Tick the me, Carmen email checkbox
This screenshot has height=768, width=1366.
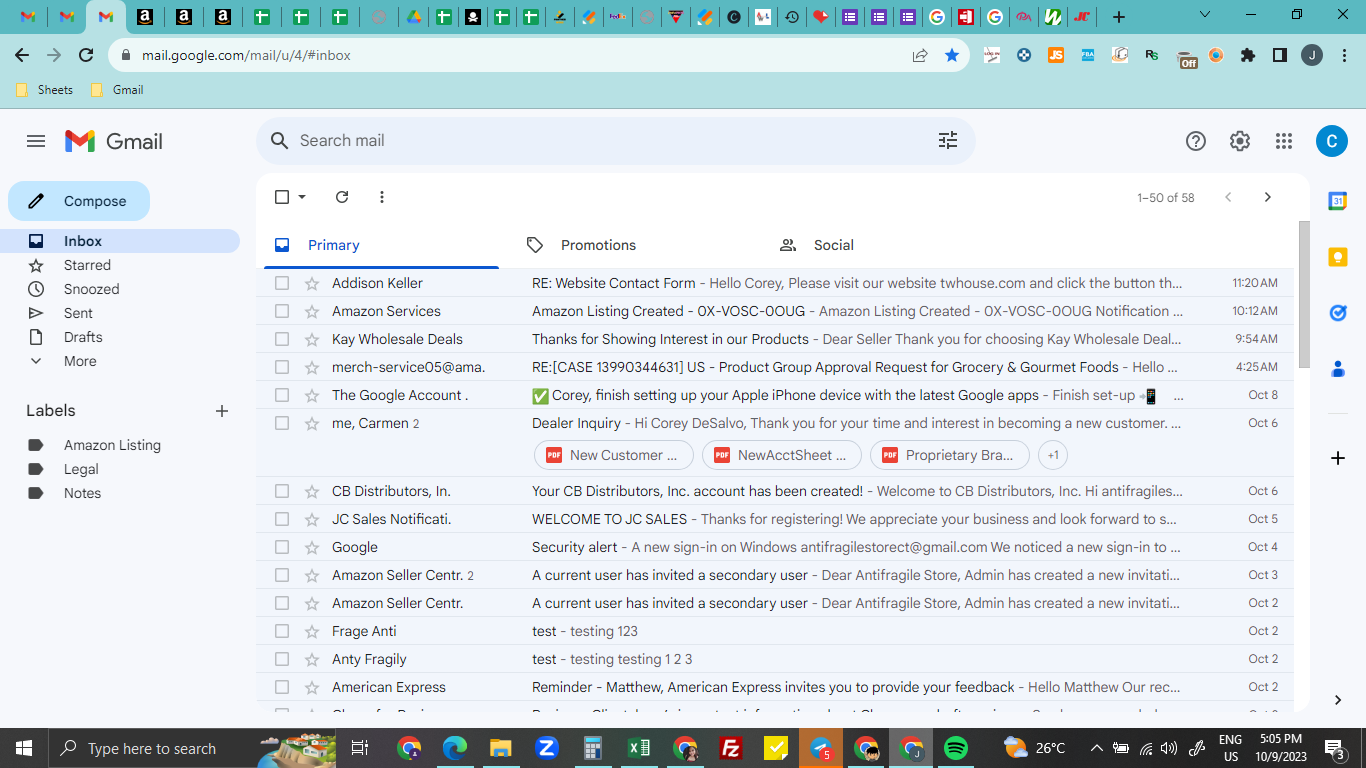pos(282,423)
